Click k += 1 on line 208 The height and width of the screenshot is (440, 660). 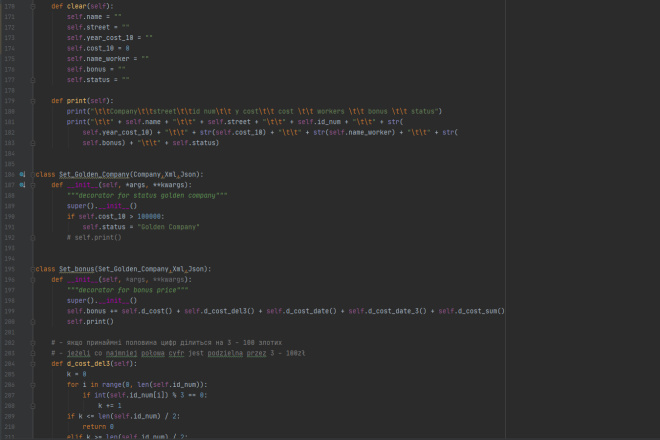[x=110, y=406]
